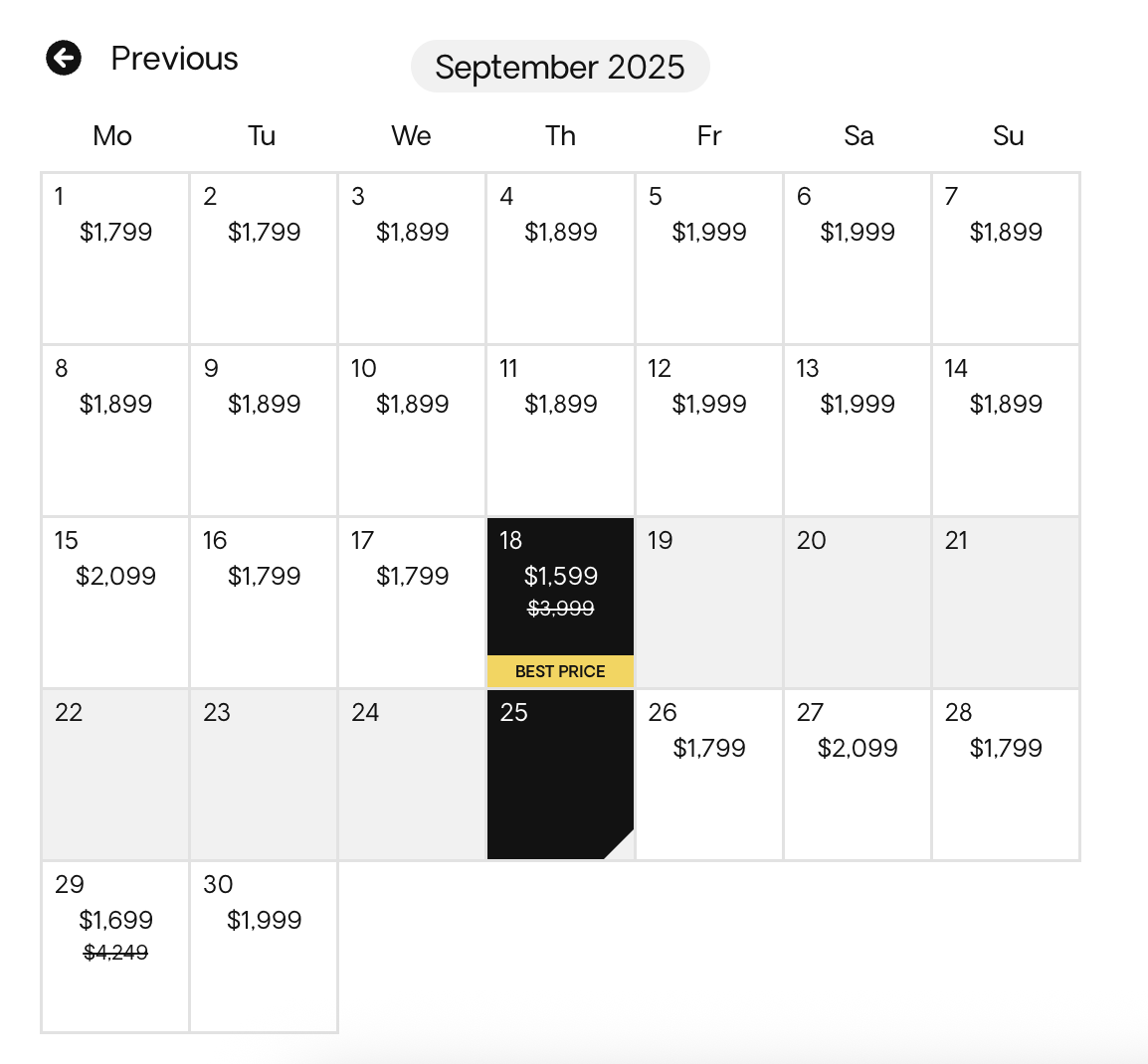Screen dimensions: 1148x1064
Task: Pick September 5 at $1,999
Action: [708, 259]
